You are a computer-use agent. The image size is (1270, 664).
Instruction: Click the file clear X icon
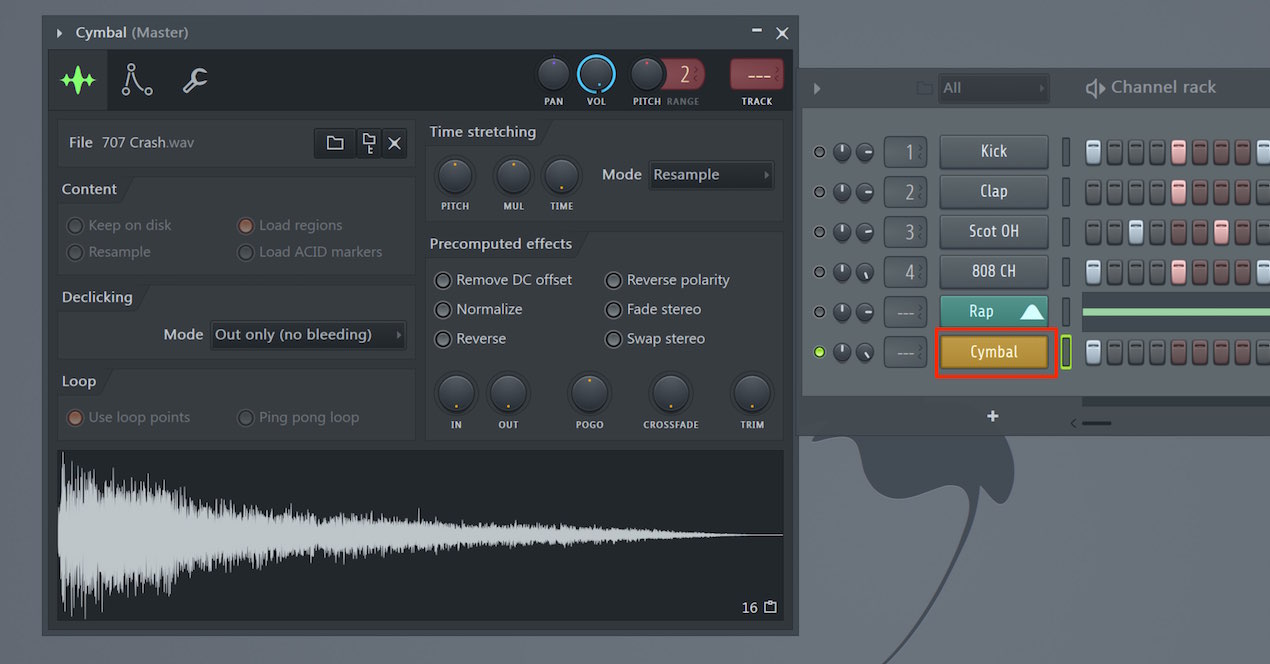tap(395, 143)
